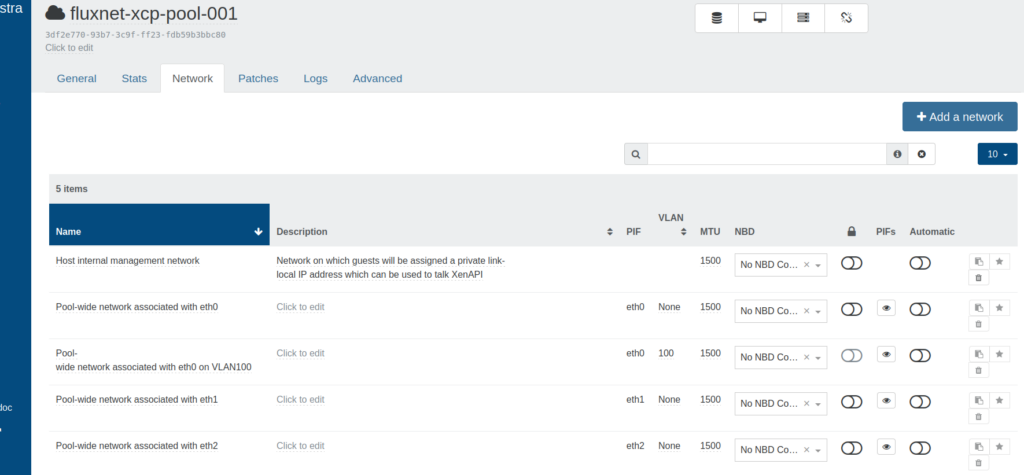Screen dimensions: 1024x475
Task: Toggle Automatic for eth0 VLAN100 network
Action: 920,355
